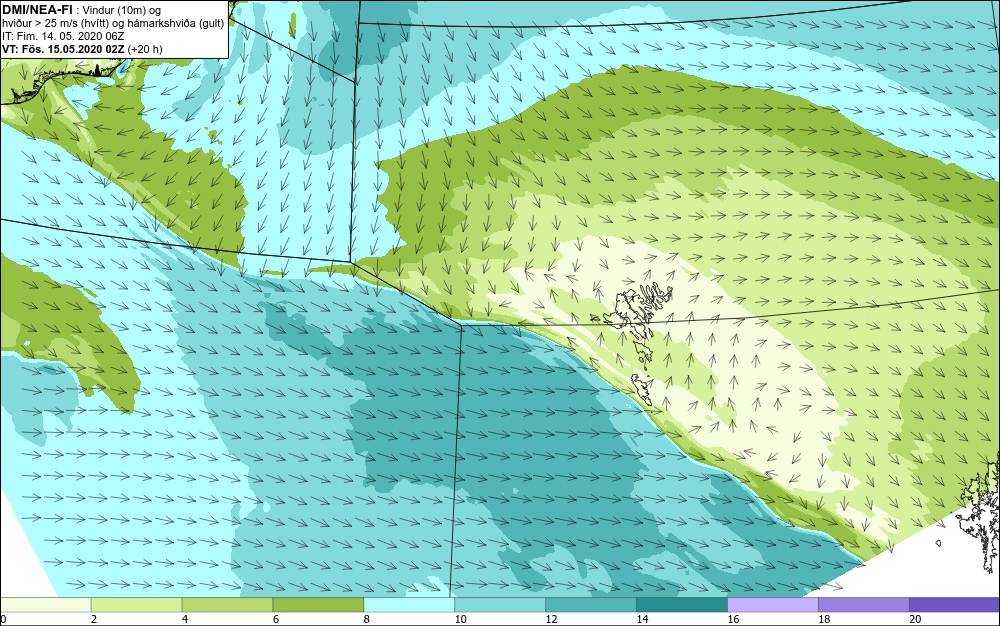Click the legend value label '14'
This screenshot has width=1000, height=626.
(642, 619)
